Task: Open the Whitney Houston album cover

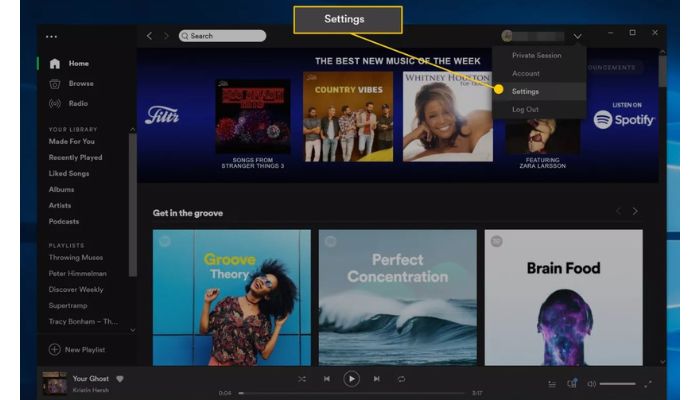Action: click(x=448, y=117)
